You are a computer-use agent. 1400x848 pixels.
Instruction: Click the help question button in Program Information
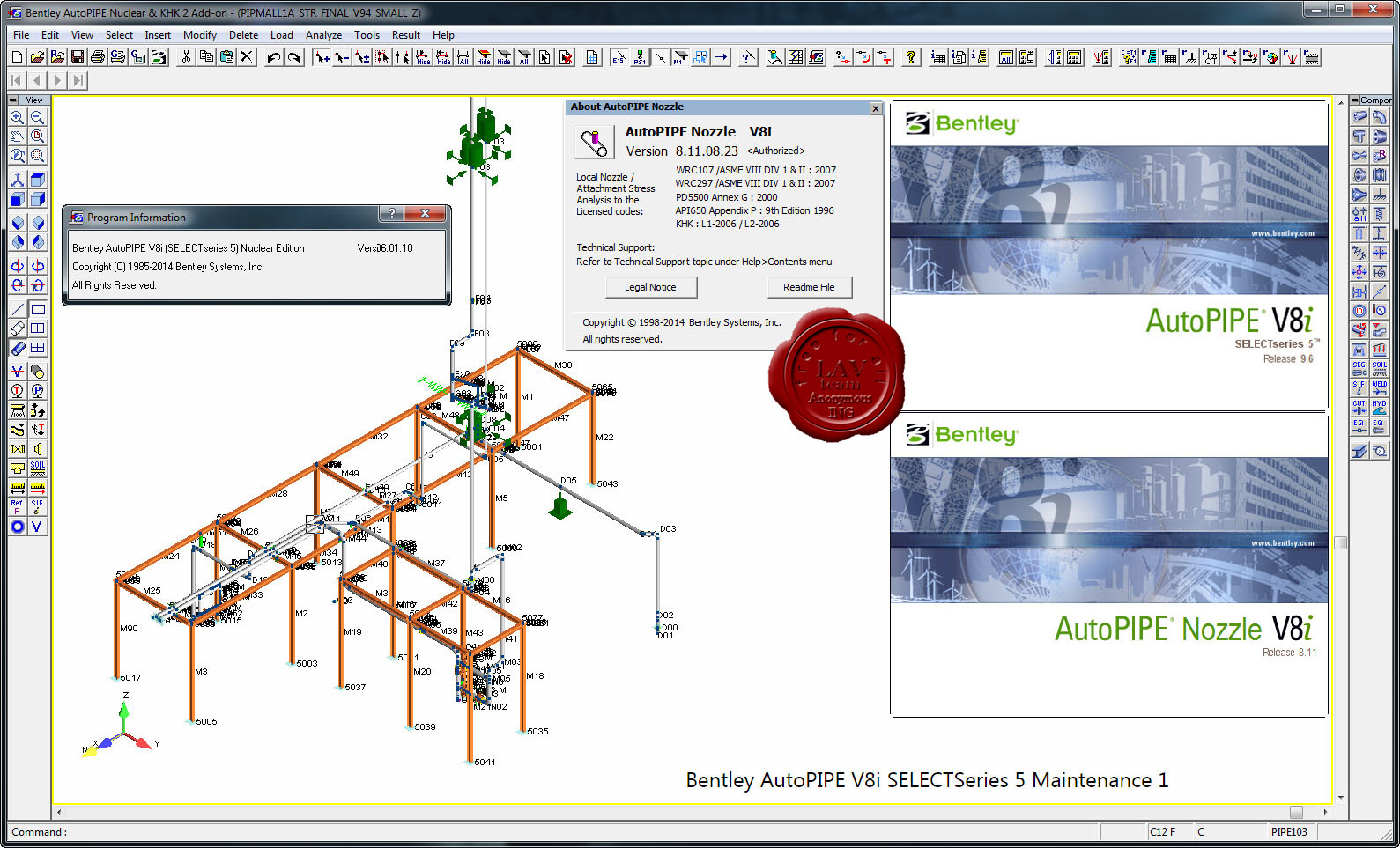click(x=391, y=214)
